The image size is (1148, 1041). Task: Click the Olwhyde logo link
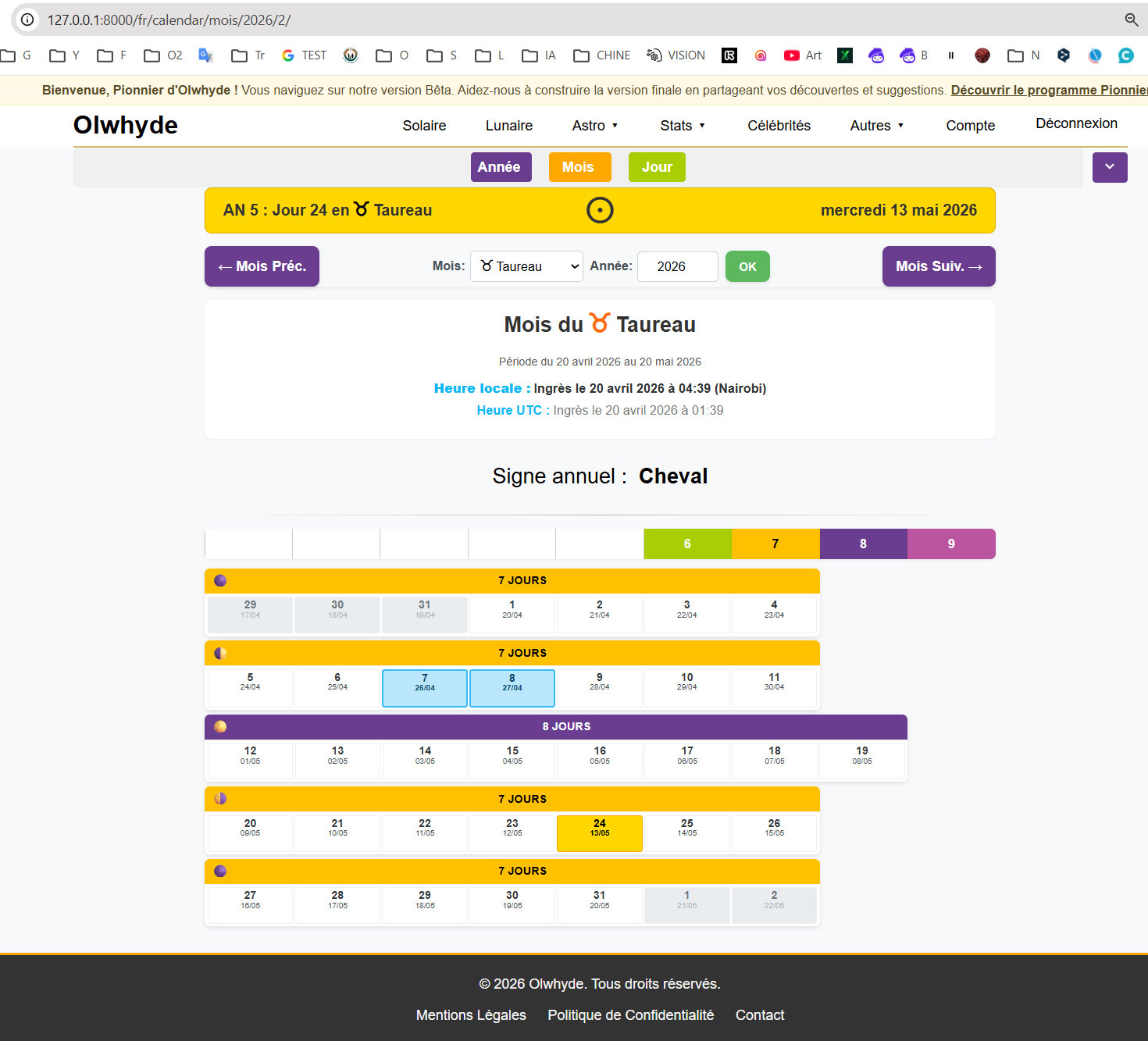(126, 125)
